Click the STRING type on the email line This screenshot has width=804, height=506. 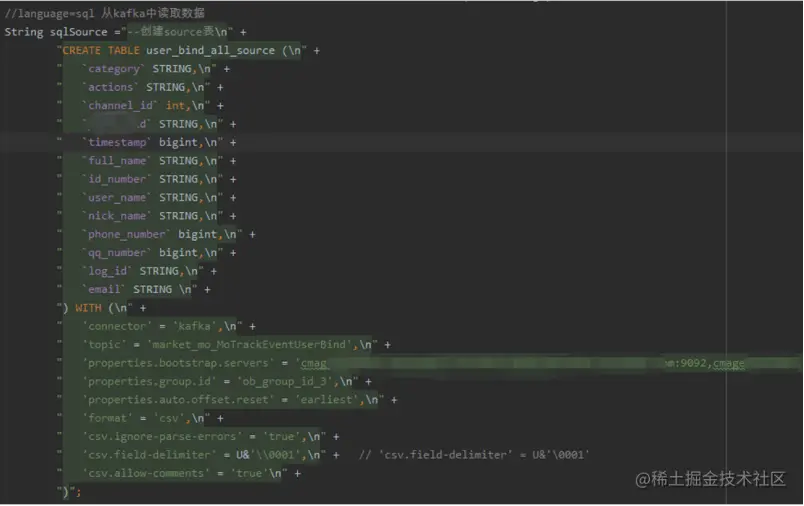(152, 289)
